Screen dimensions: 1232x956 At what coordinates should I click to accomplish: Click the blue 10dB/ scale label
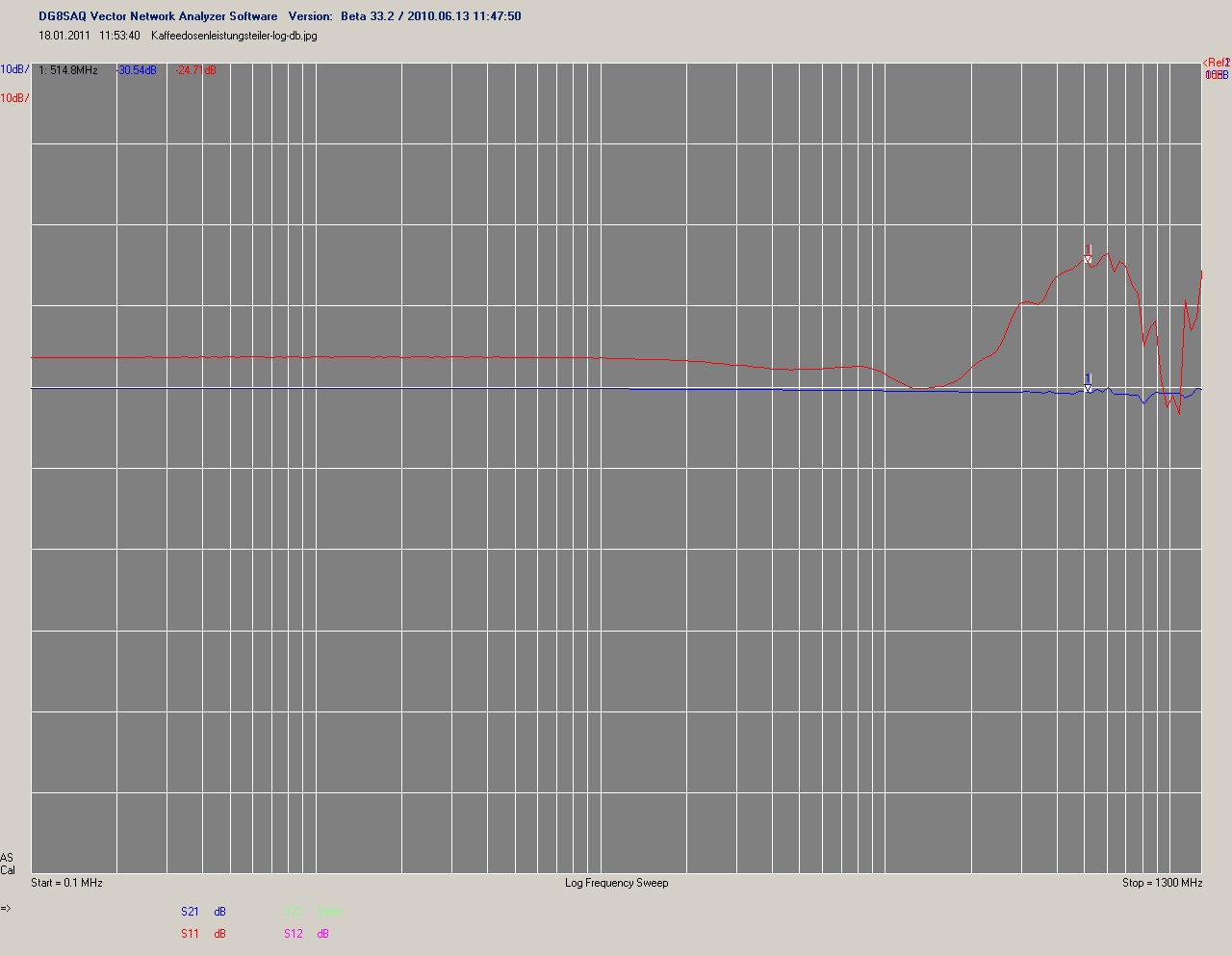coord(13,69)
